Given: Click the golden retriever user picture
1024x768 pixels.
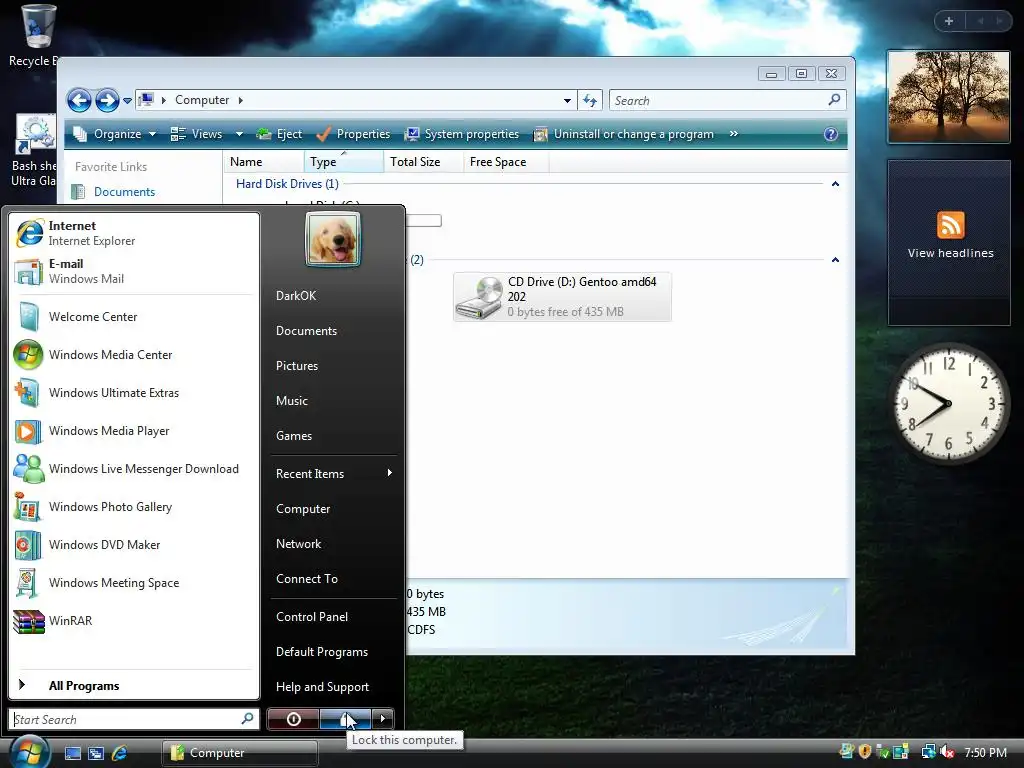Looking at the screenshot, I should point(332,239).
